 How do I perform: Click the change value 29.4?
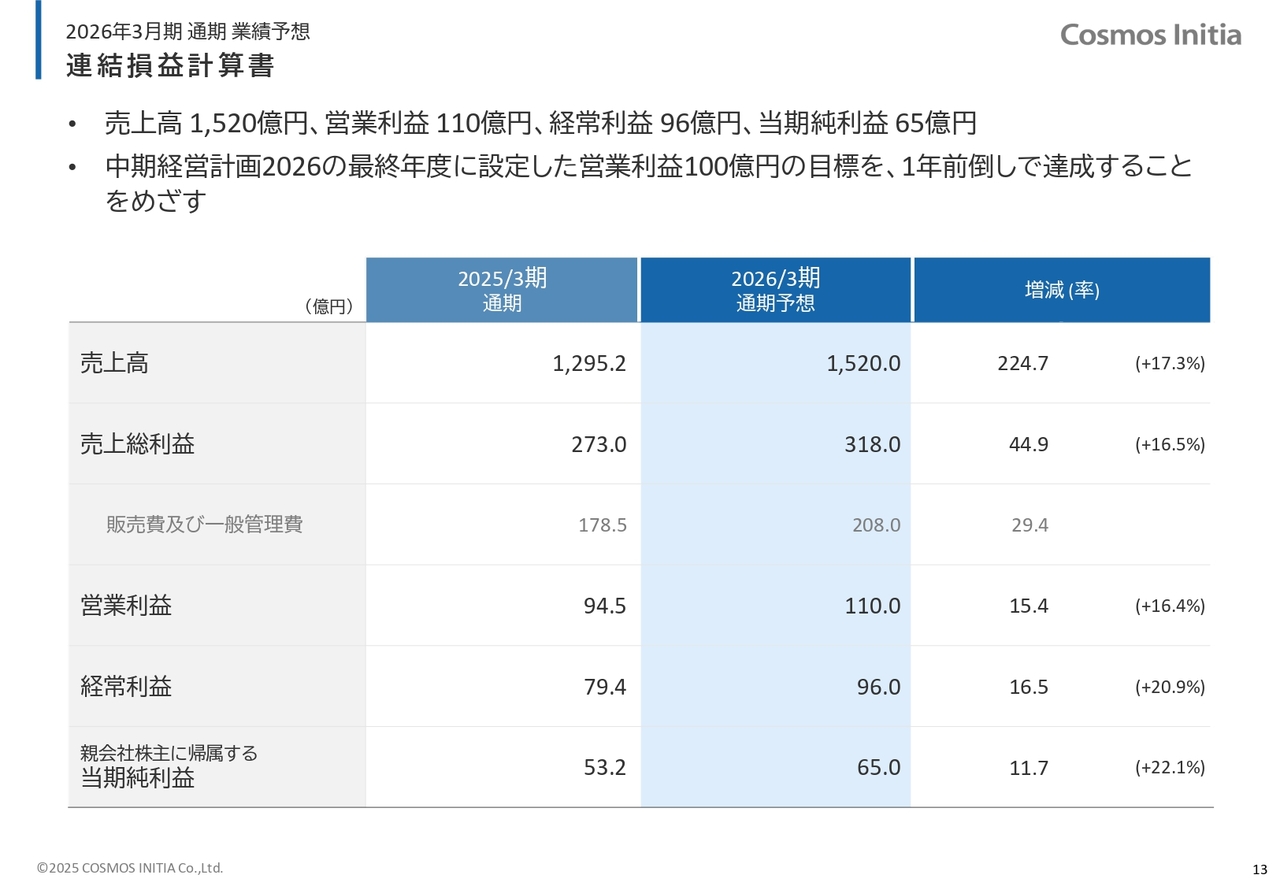1028,525
